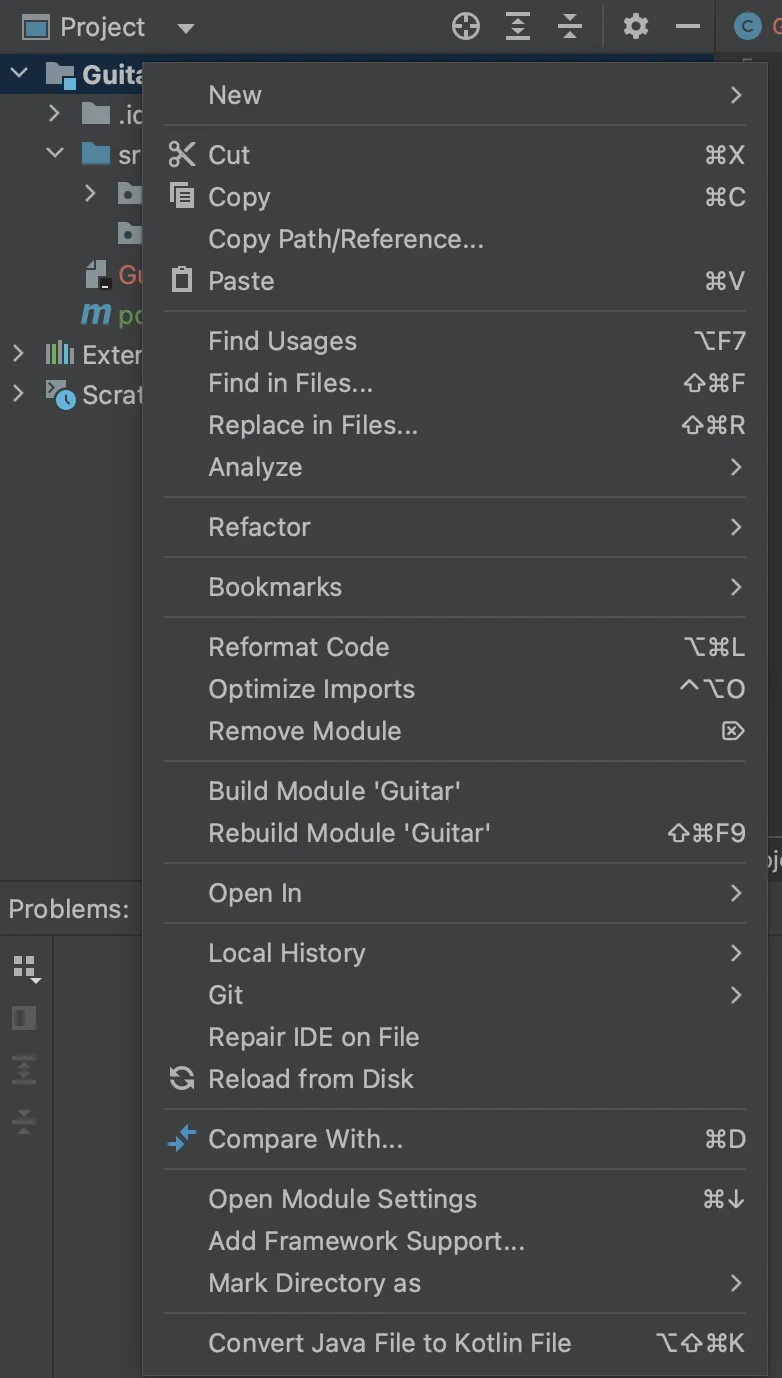Image resolution: width=782 pixels, height=1378 pixels.
Task: Select Open Module Settings
Action: [342, 1199]
